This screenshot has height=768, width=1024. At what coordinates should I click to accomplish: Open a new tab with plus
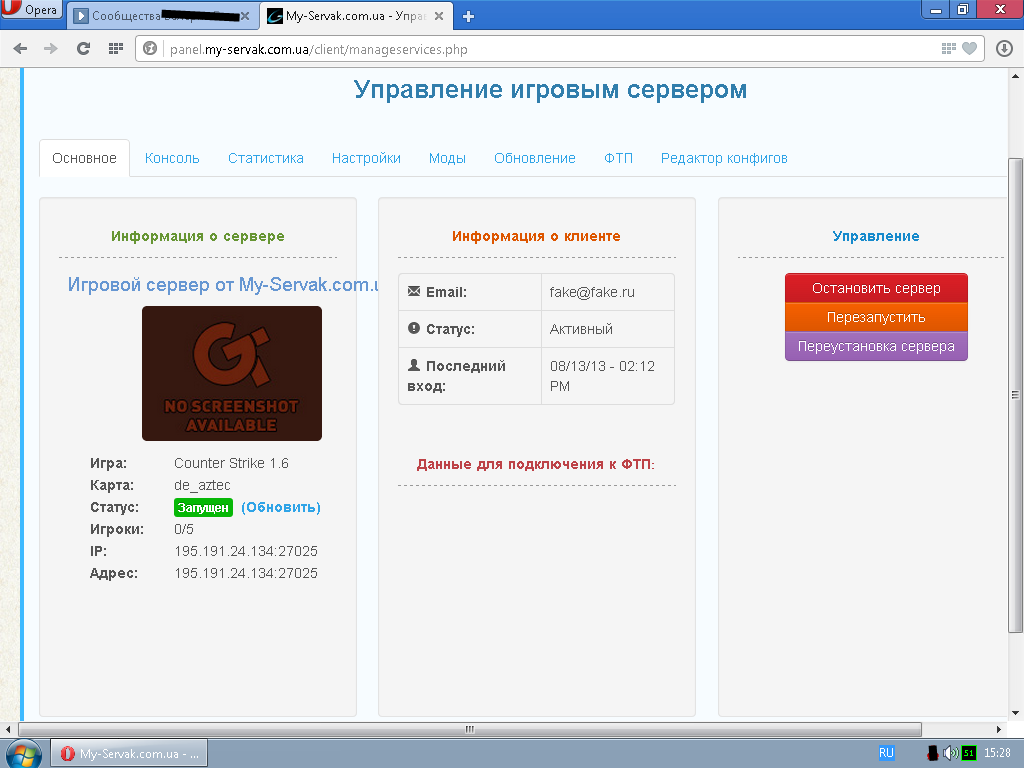(x=468, y=16)
